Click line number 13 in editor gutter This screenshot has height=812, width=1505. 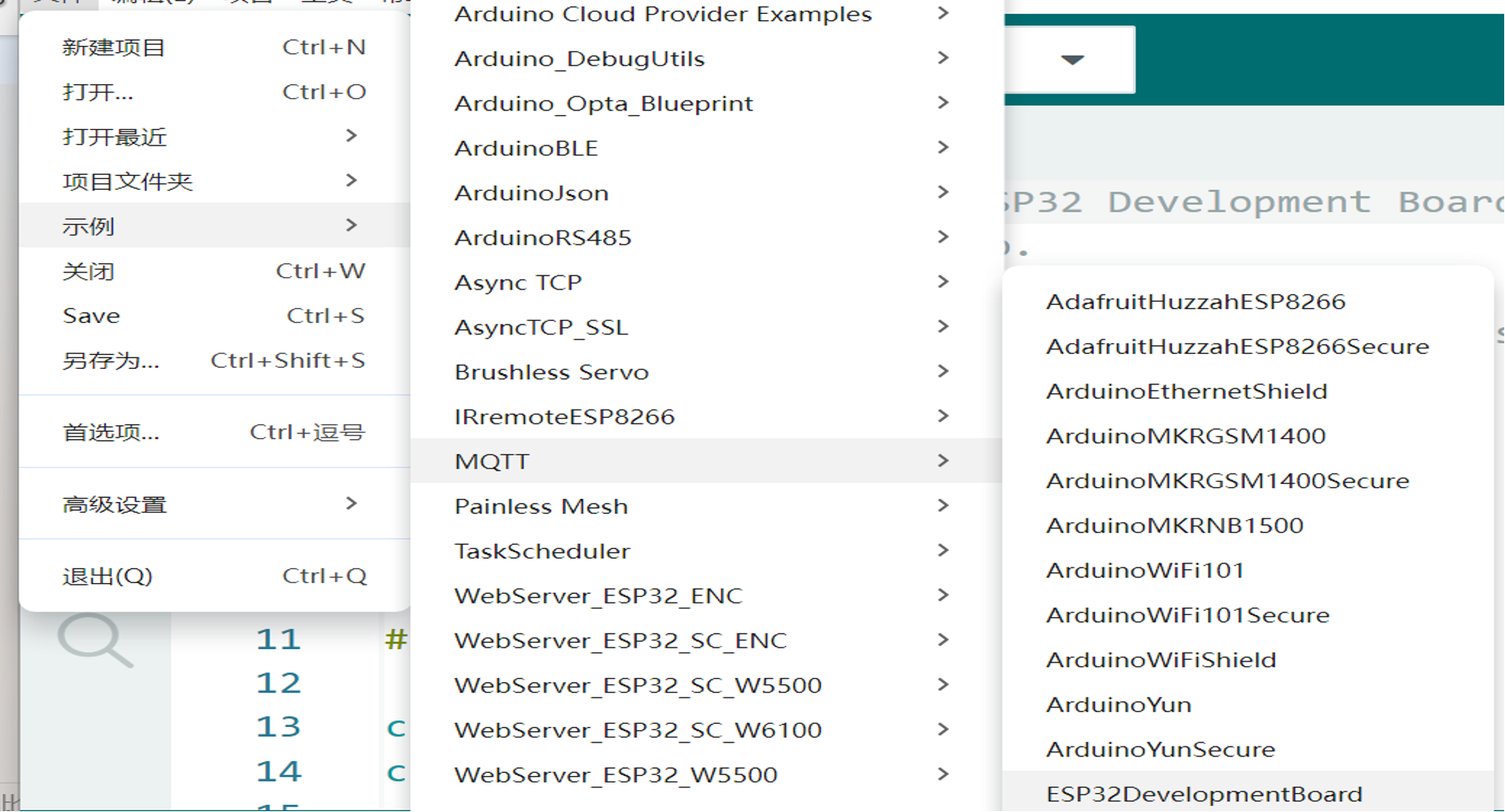tap(278, 727)
